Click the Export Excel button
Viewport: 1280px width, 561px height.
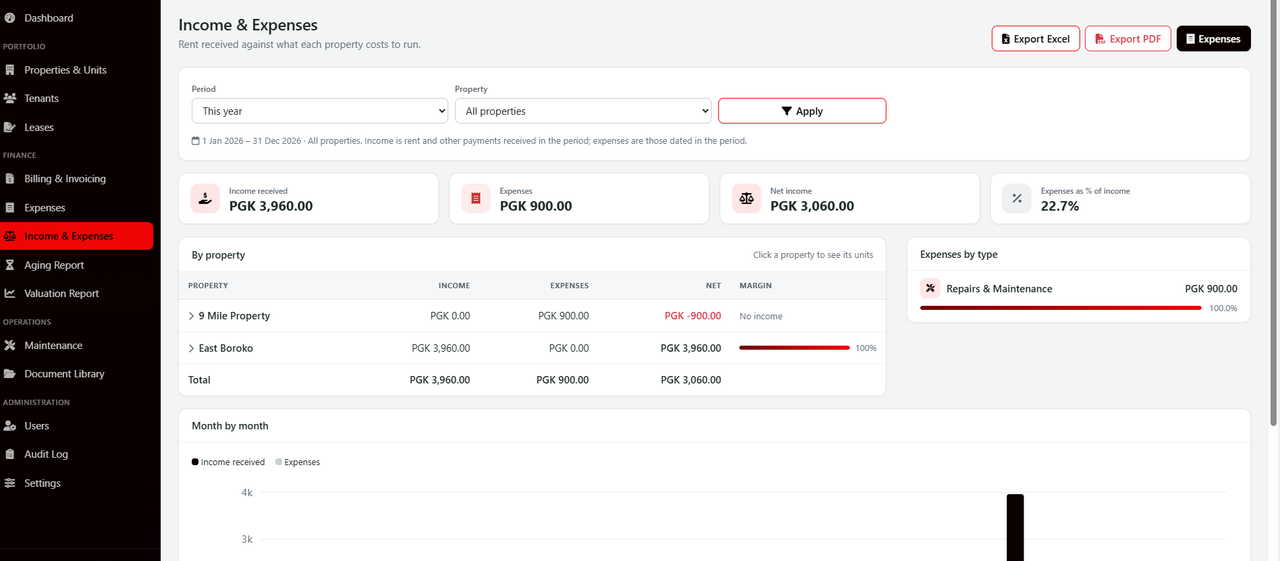1035,39
